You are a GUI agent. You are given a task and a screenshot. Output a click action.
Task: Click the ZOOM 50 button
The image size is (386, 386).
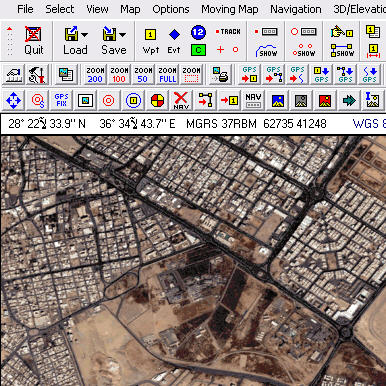coord(143,75)
